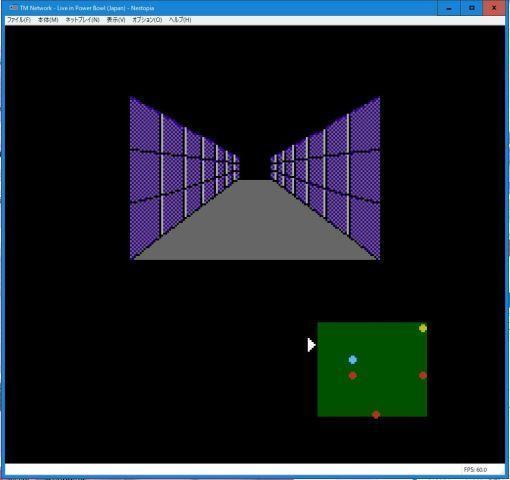Click the red dot on minimap's right edge
510x480 pixels.
tap(423, 376)
